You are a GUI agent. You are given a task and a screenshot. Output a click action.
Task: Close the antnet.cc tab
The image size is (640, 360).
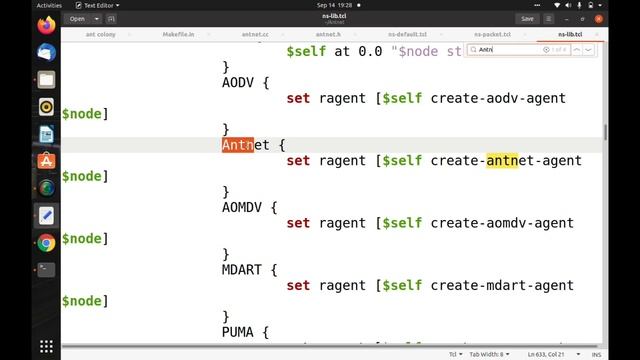click(282, 35)
